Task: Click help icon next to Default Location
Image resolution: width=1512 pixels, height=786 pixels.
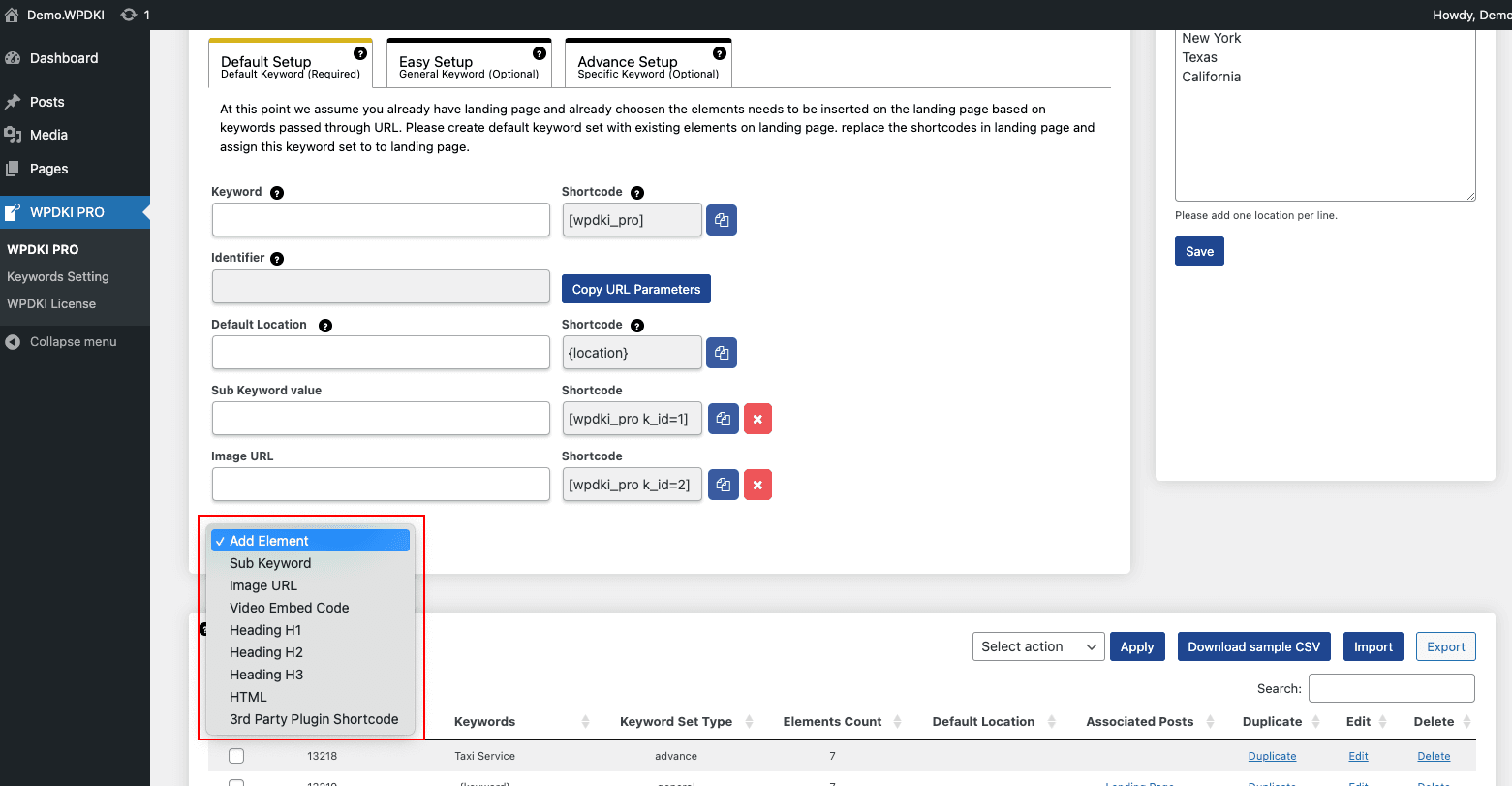Action: (325, 326)
